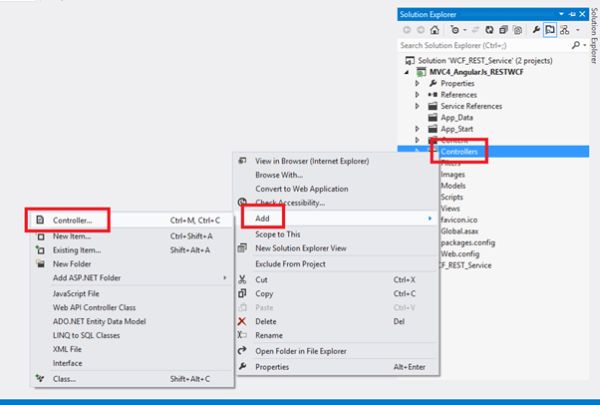Open the search options dropdown arrow
This screenshot has width=600, height=405.
point(585,45)
